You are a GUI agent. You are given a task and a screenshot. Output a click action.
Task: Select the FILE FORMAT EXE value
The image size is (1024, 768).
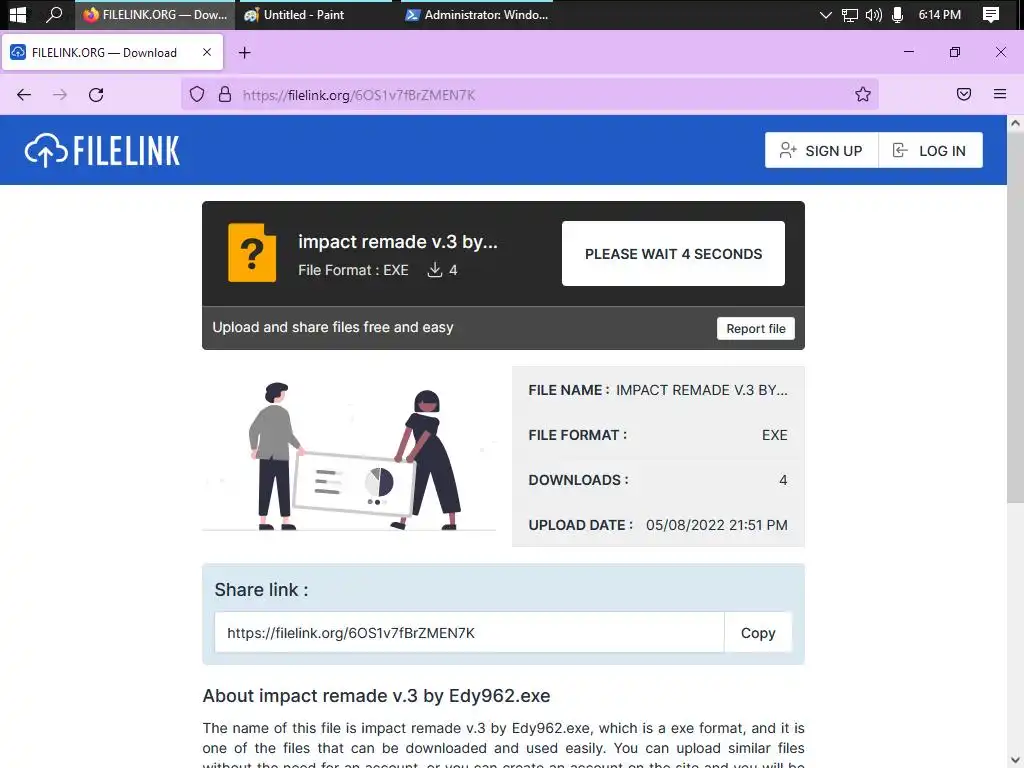point(775,435)
